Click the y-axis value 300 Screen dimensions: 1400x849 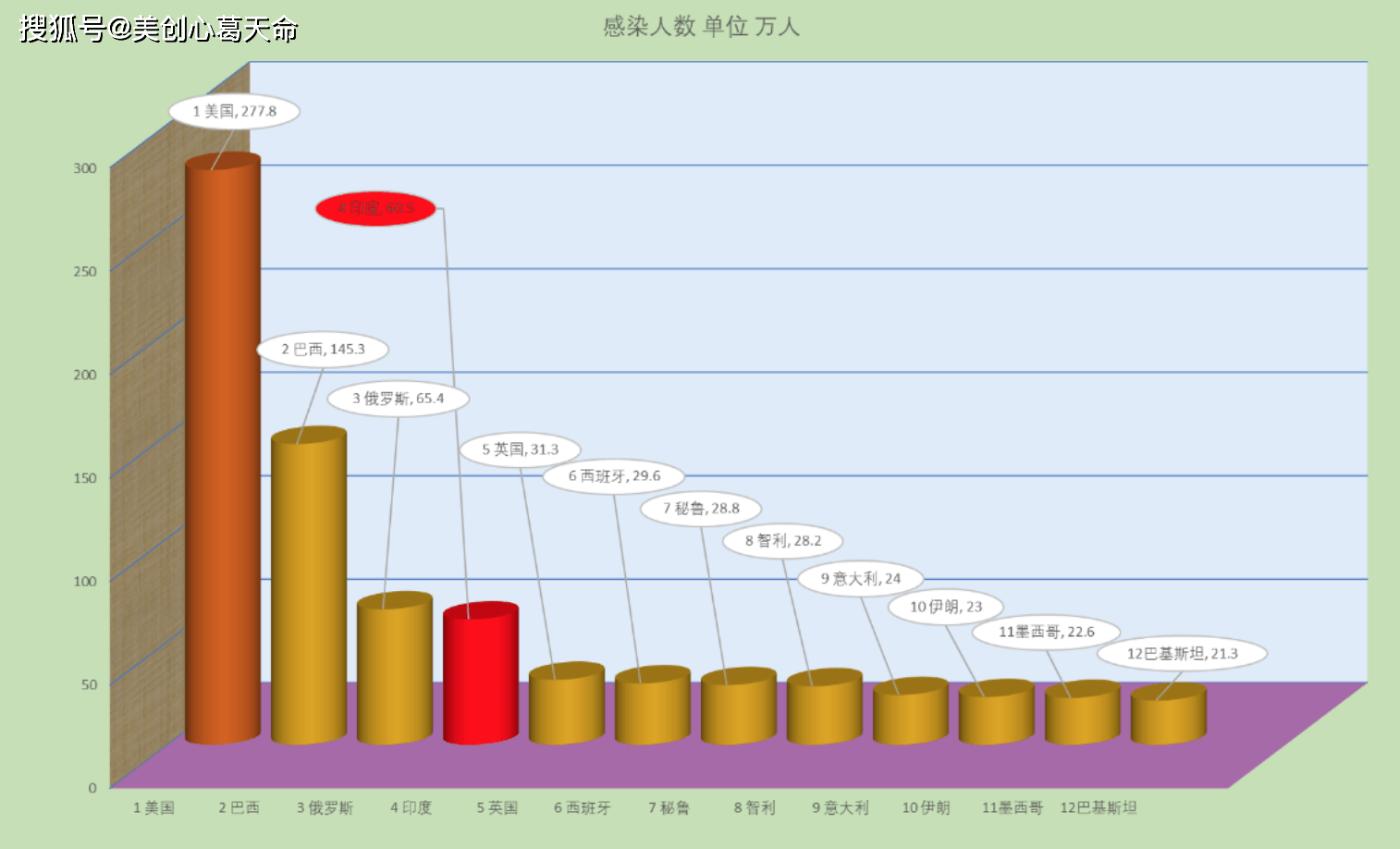(85, 168)
